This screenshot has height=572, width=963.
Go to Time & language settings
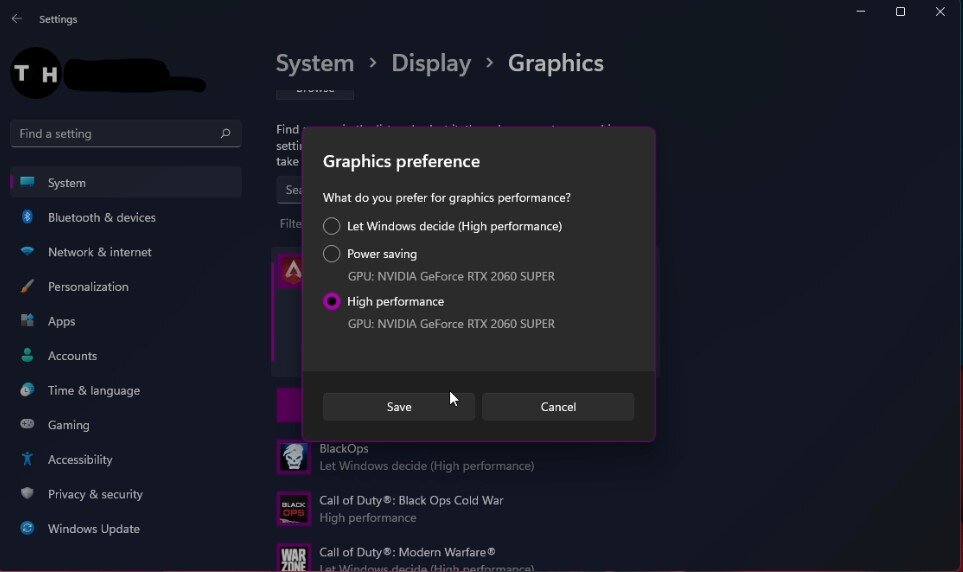[126, 390]
